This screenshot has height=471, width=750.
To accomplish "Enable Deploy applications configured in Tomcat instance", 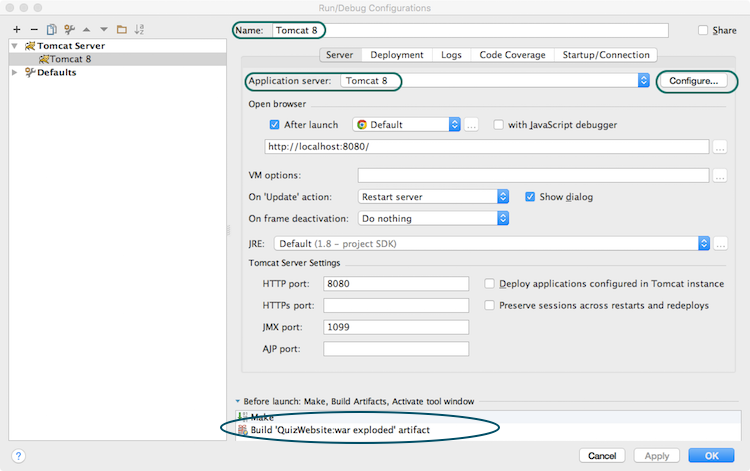I will point(489,284).
